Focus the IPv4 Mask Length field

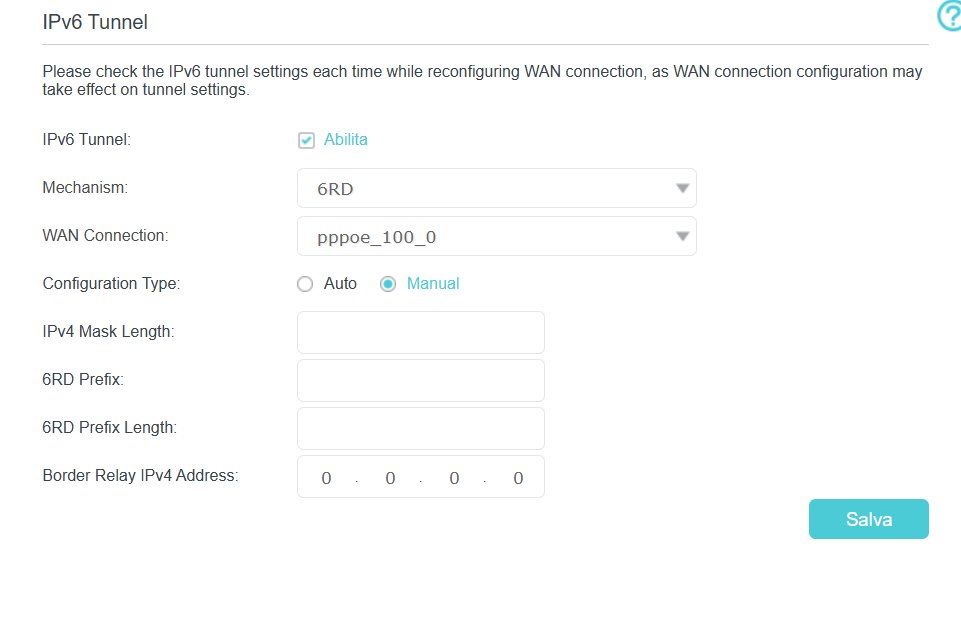tap(420, 332)
